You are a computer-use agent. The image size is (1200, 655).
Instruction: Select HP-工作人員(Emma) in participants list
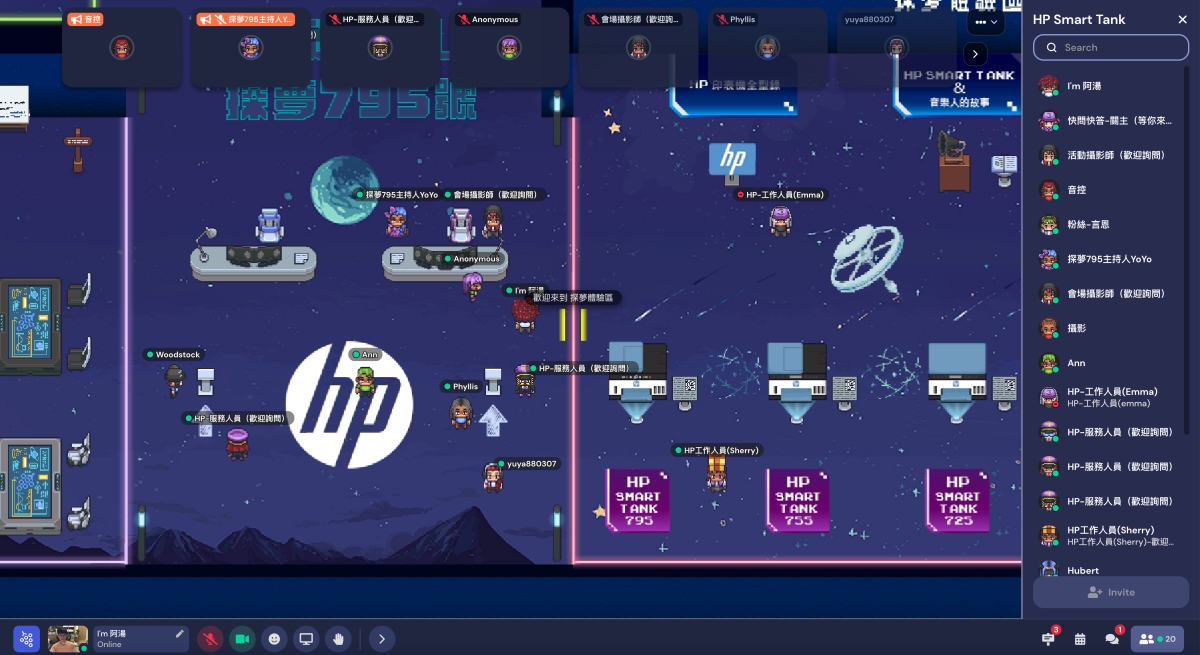(x=1108, y=397)
